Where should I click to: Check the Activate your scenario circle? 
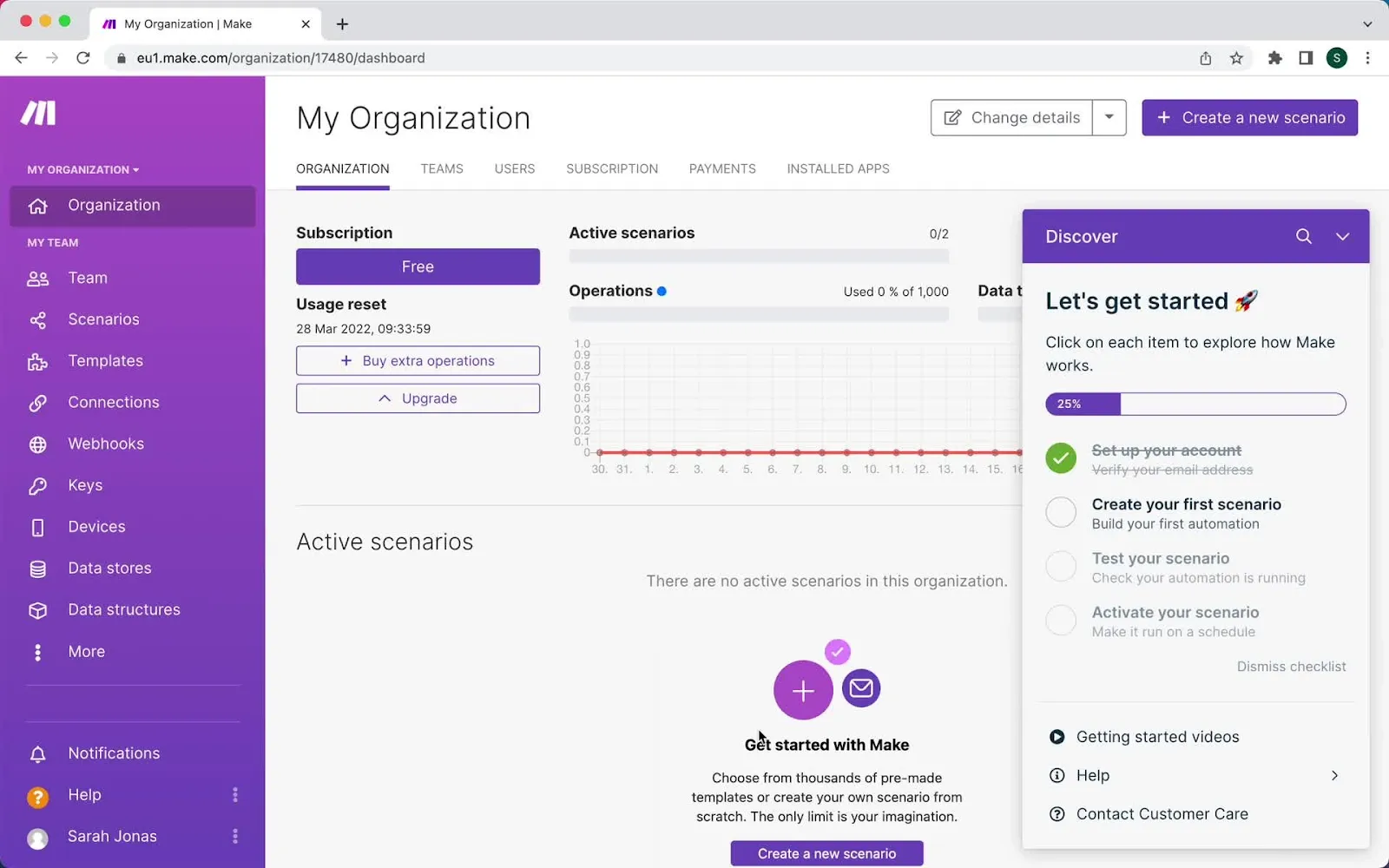click(1061, 620)
